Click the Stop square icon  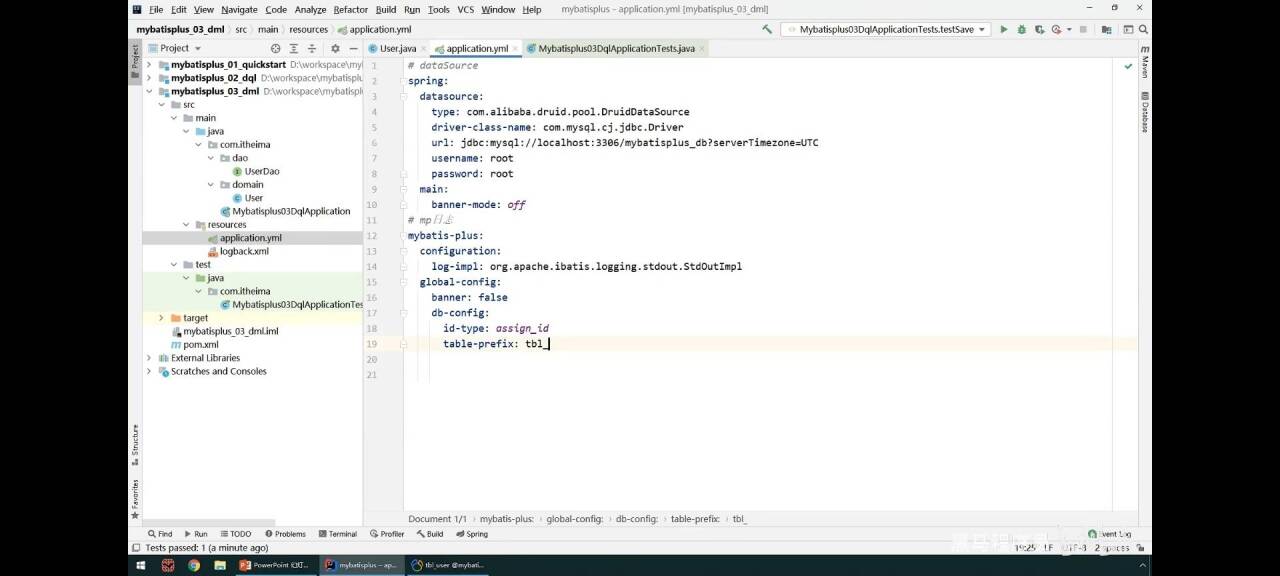1083,30
